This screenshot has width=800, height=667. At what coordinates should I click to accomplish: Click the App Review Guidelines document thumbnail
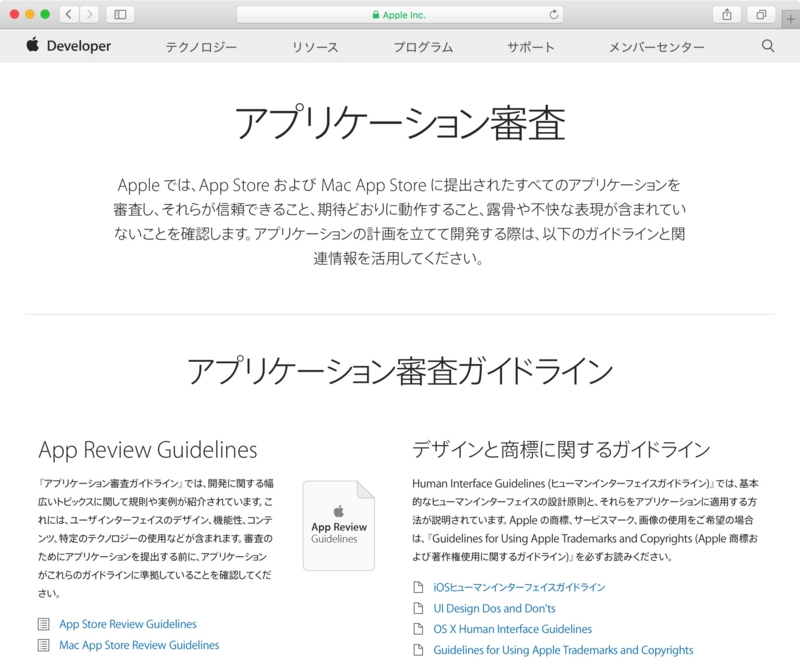pyautogui.click(x=339, y=525)
